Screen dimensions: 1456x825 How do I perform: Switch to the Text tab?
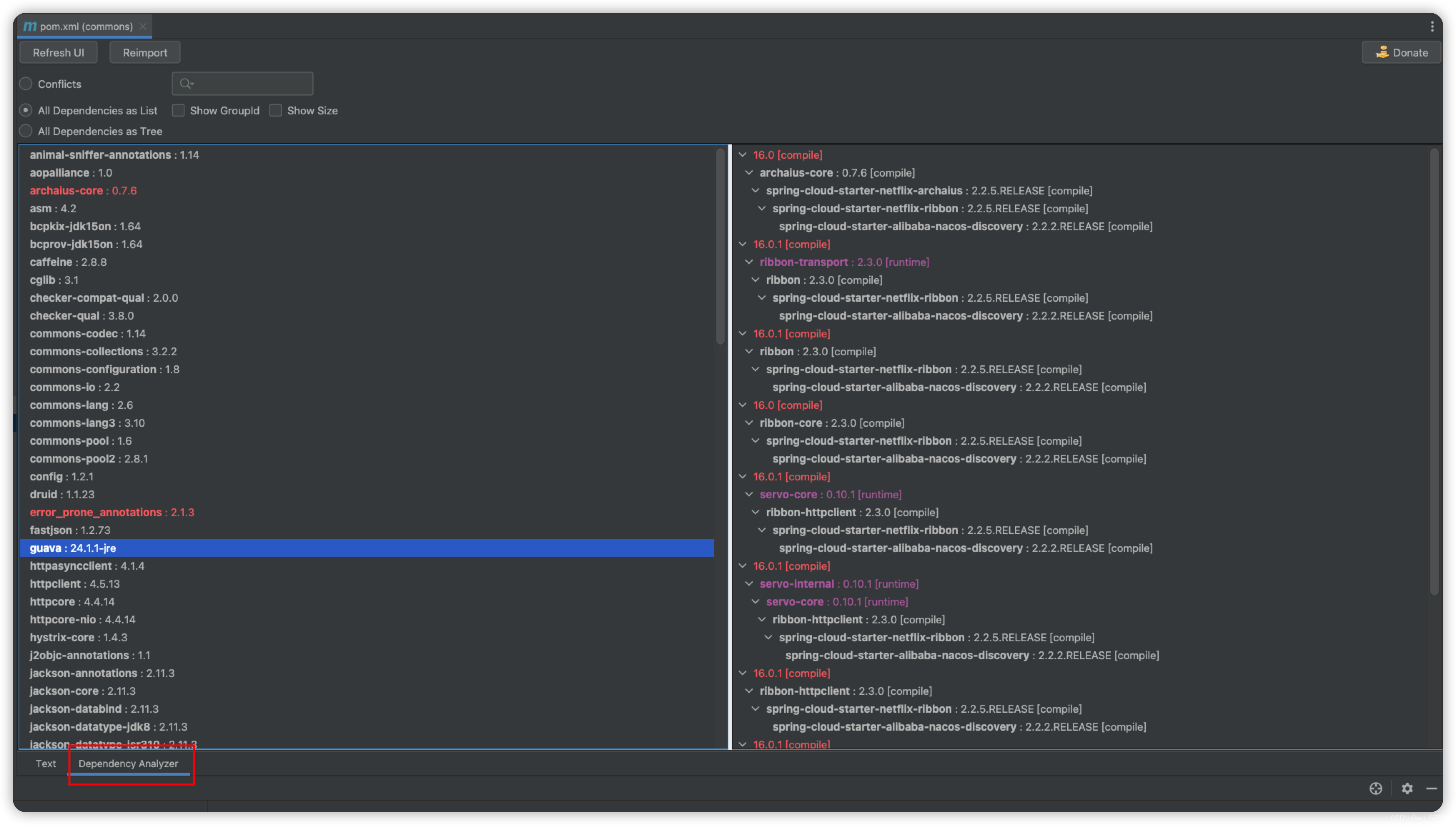46,763
